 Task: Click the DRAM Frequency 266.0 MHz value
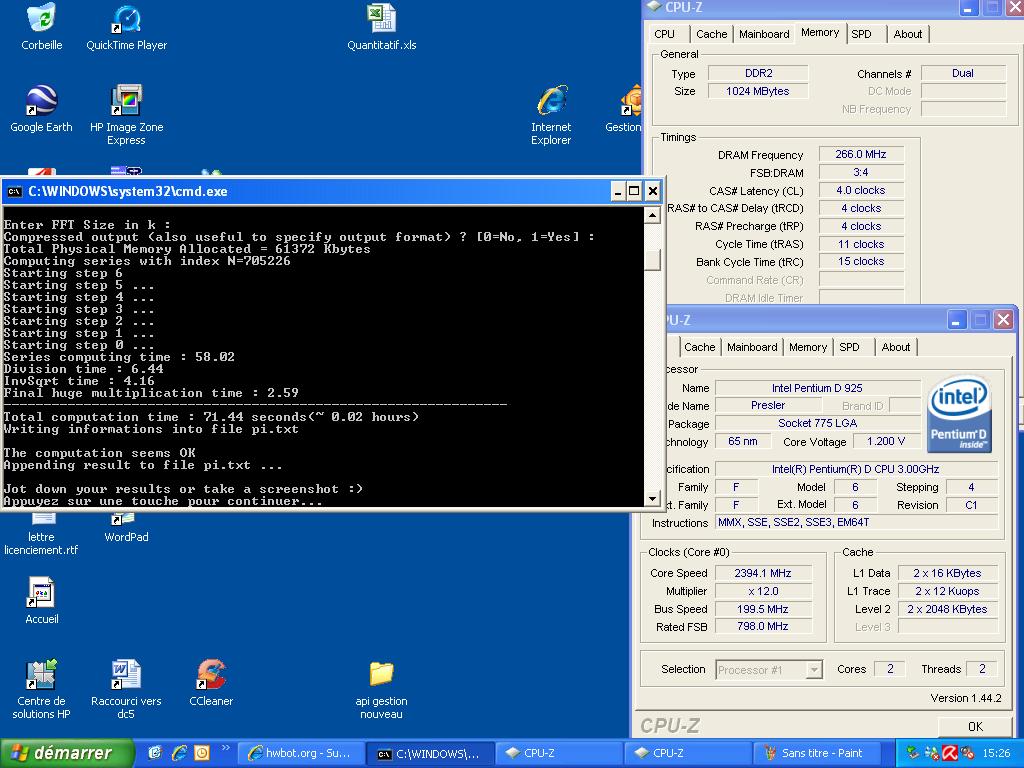tap(861, 154)
